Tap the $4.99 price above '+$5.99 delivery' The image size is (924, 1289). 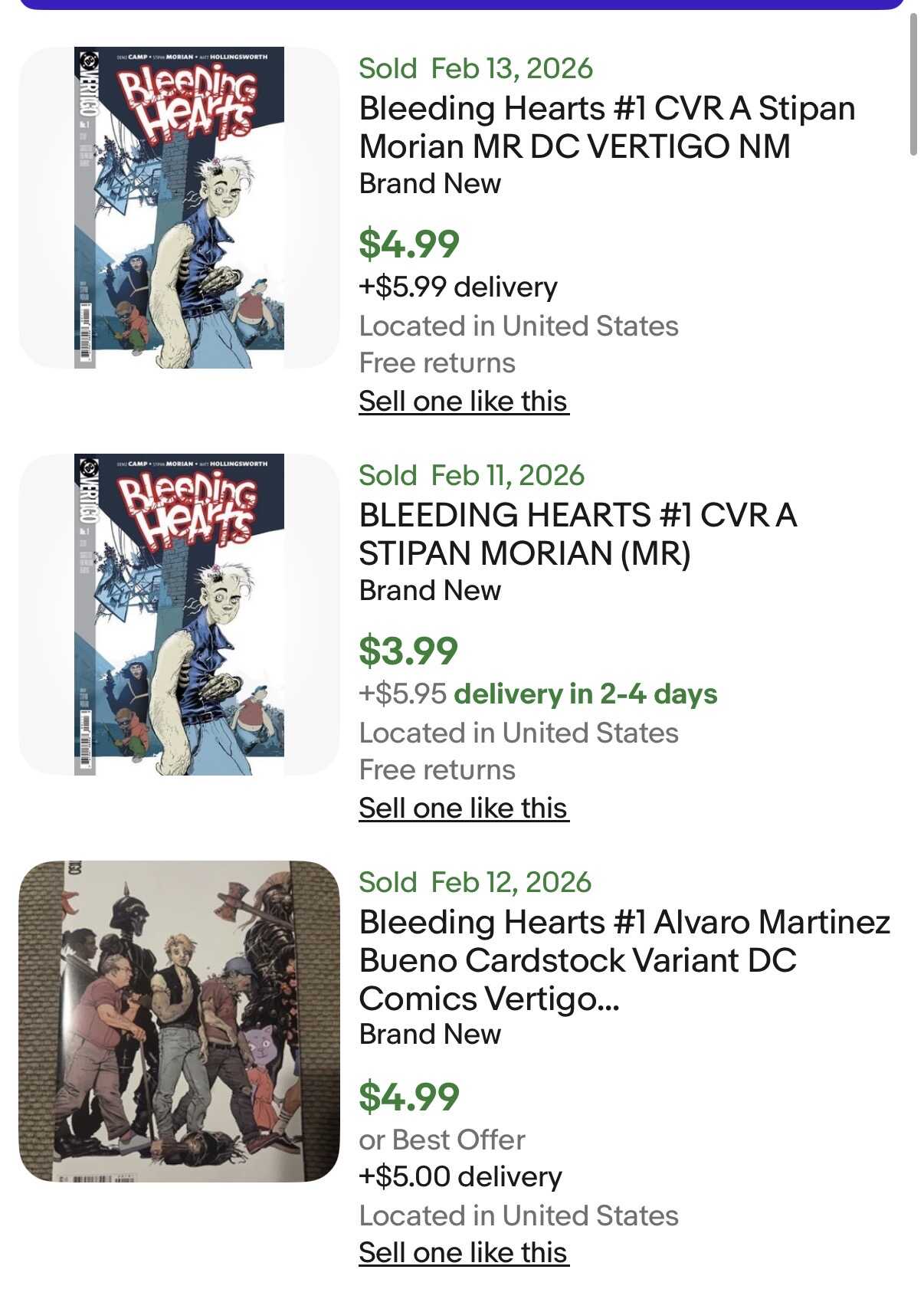coord(409,244)
